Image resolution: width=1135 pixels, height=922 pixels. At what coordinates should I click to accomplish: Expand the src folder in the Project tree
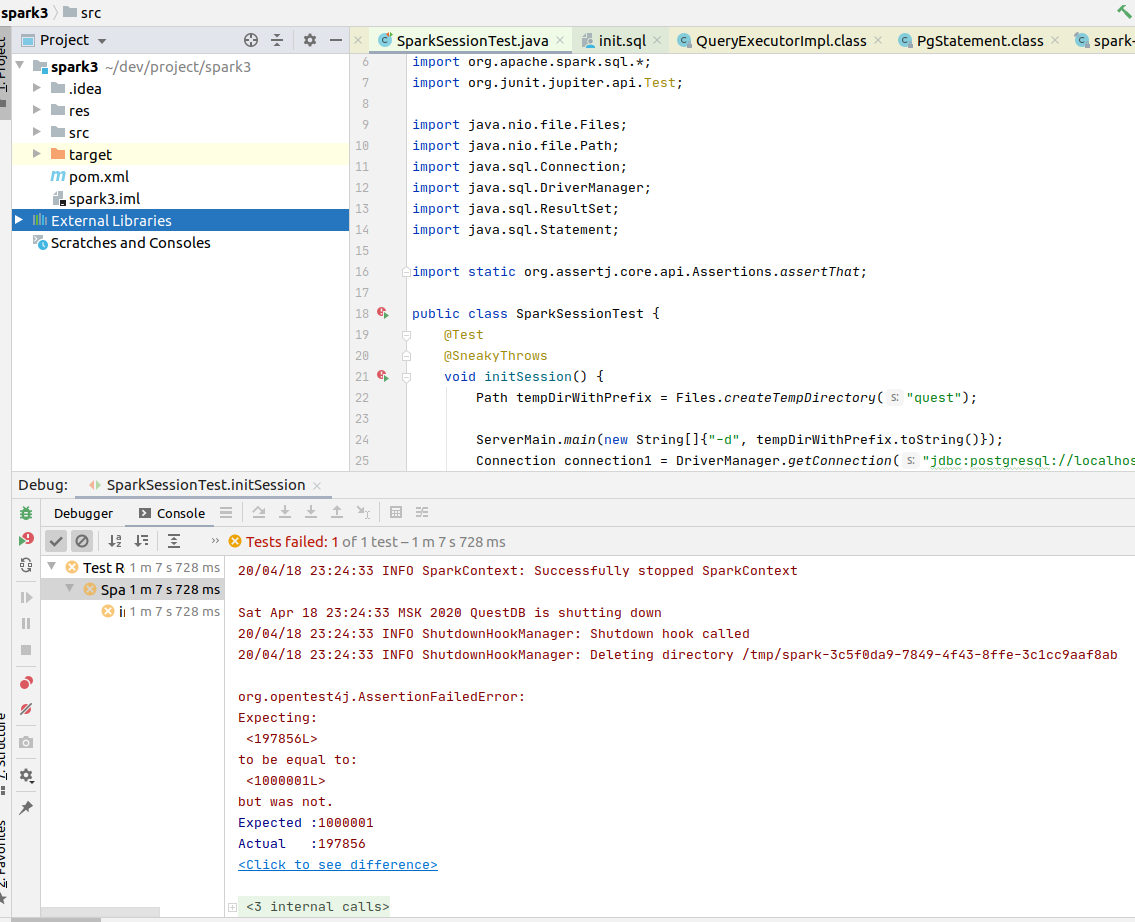38,132
